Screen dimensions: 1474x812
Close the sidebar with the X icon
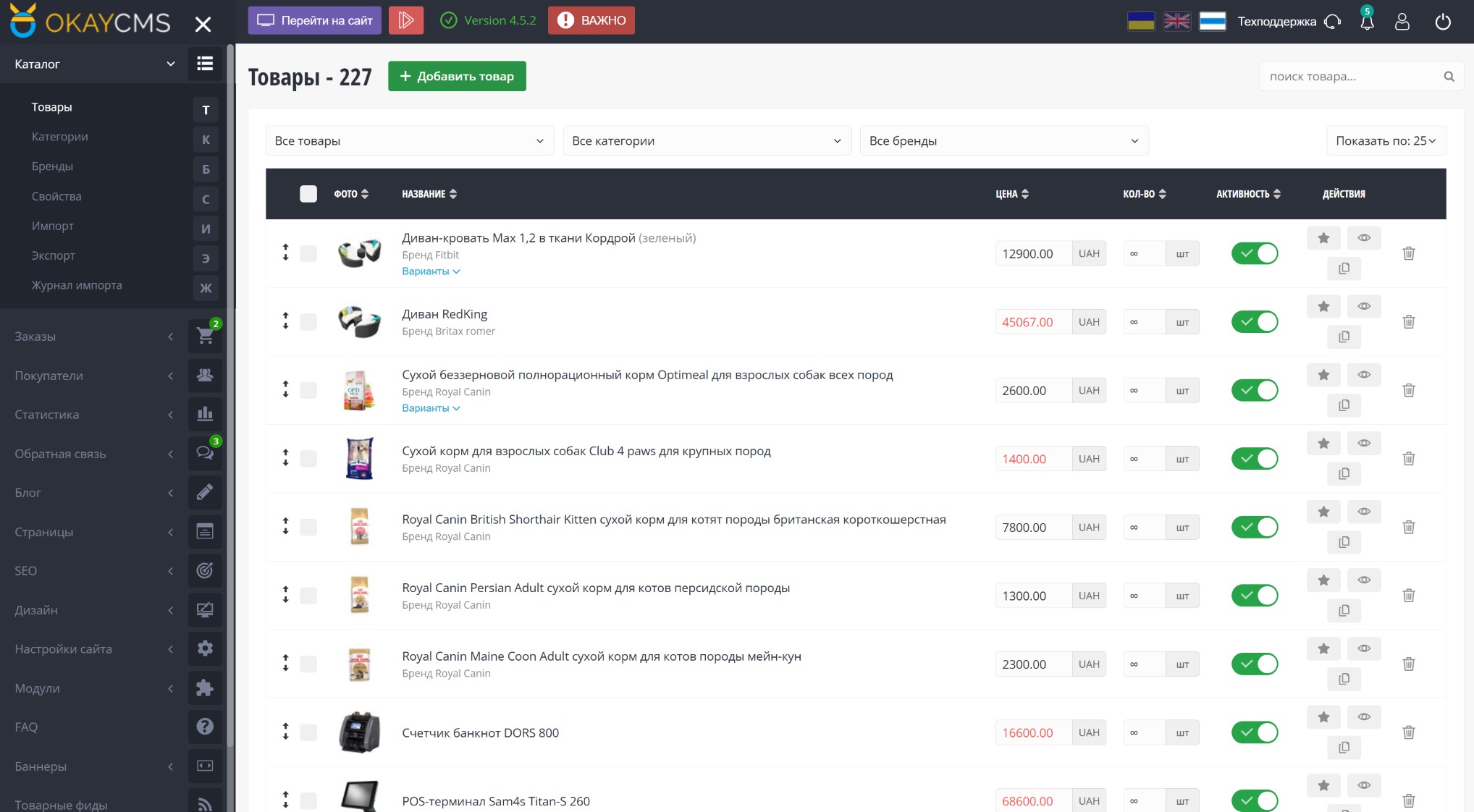coord(203,25)
